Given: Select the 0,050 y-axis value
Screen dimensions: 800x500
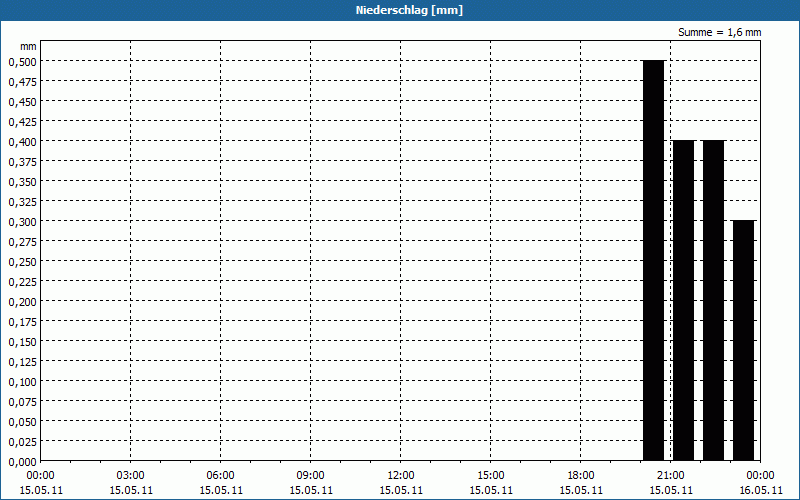Looking at the screenshot, I should pos(23,422).
